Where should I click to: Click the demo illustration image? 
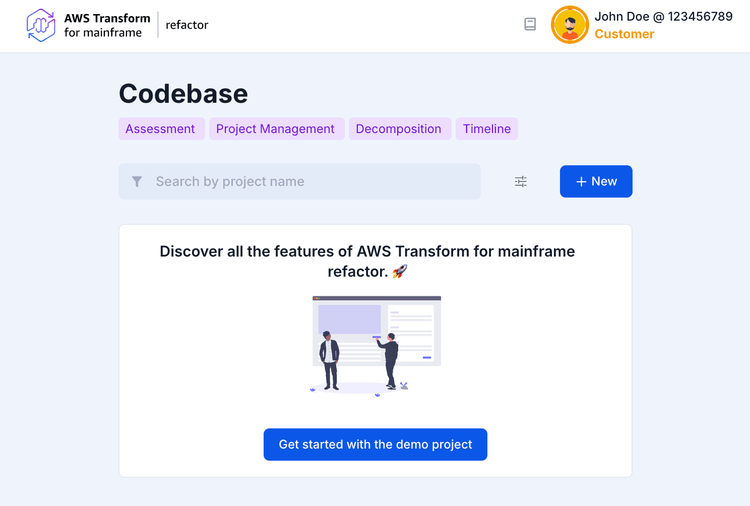coord(375,346)
